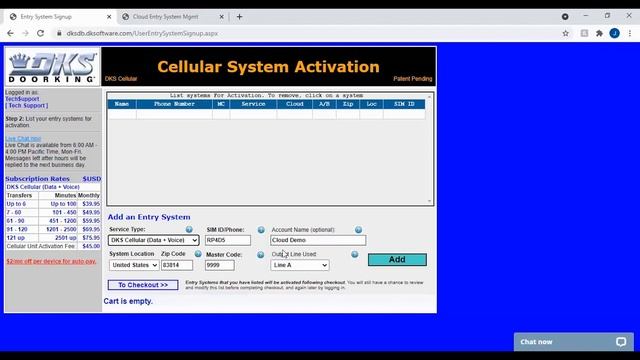Image resolution: width=640 pixels, height=360 pixels.
Task: Click the SIM ID column header
Action: point(404,104)
